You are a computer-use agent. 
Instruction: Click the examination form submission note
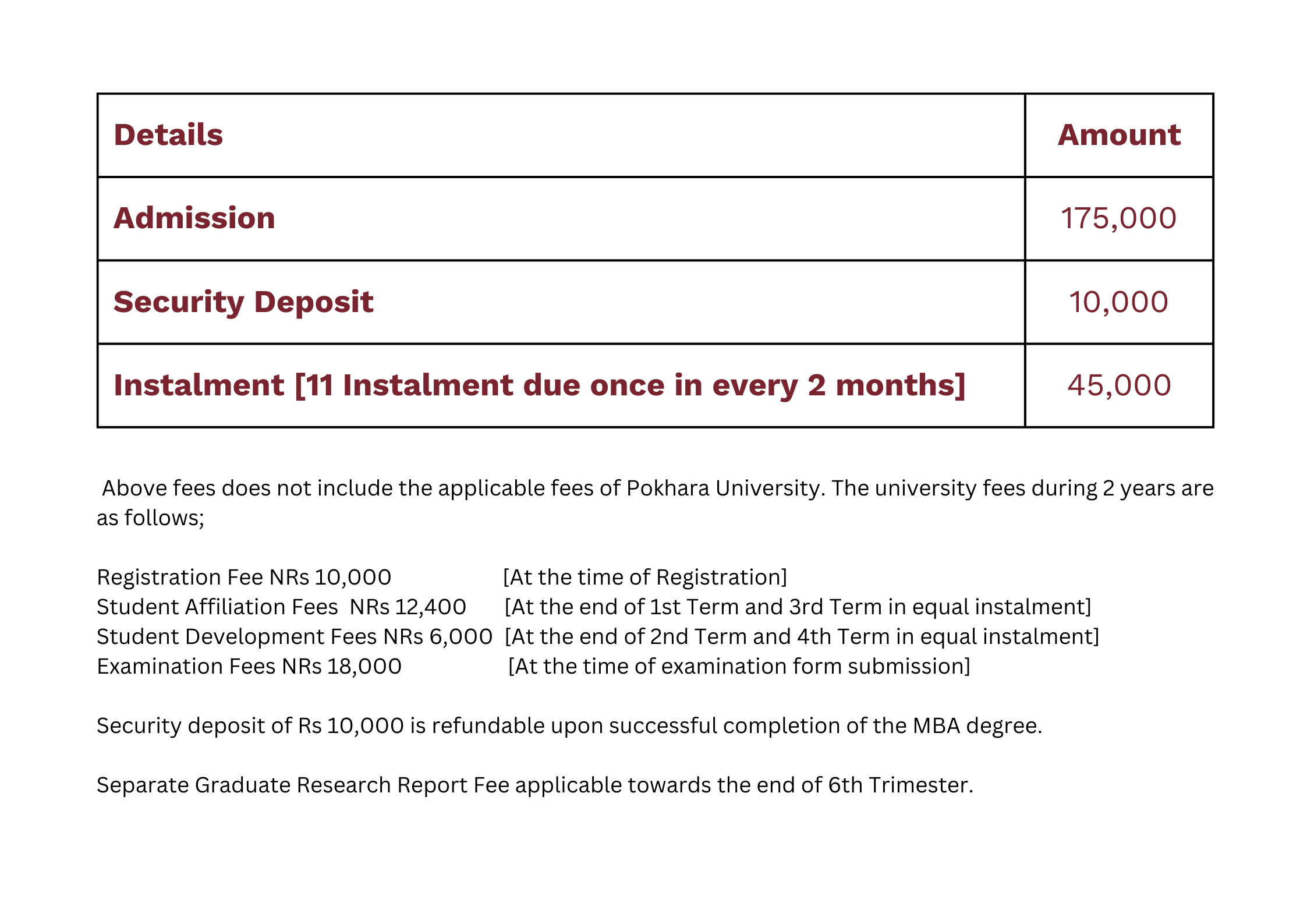click(739, 666)
